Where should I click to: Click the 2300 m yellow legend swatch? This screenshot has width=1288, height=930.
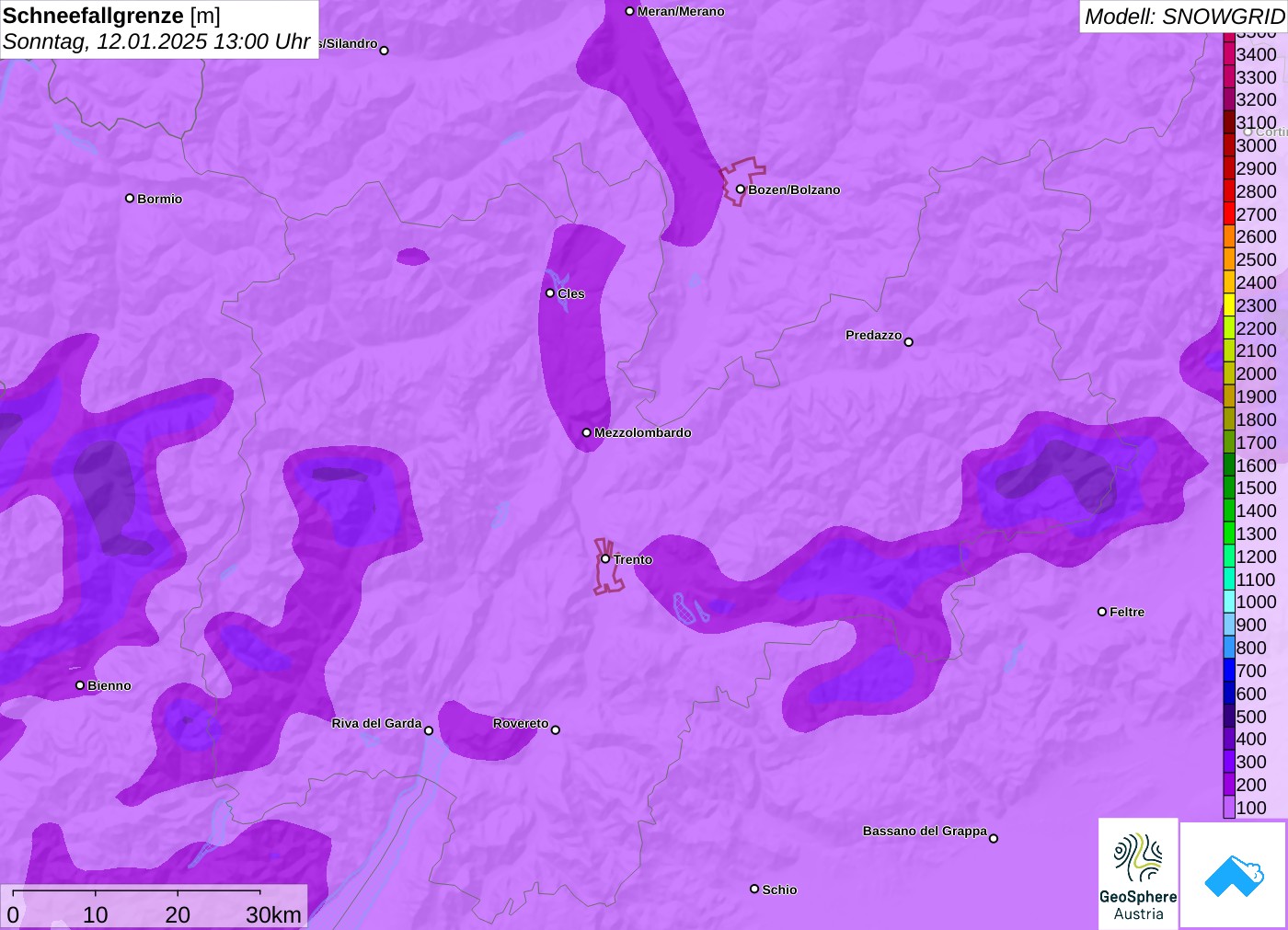point(1229,305)
